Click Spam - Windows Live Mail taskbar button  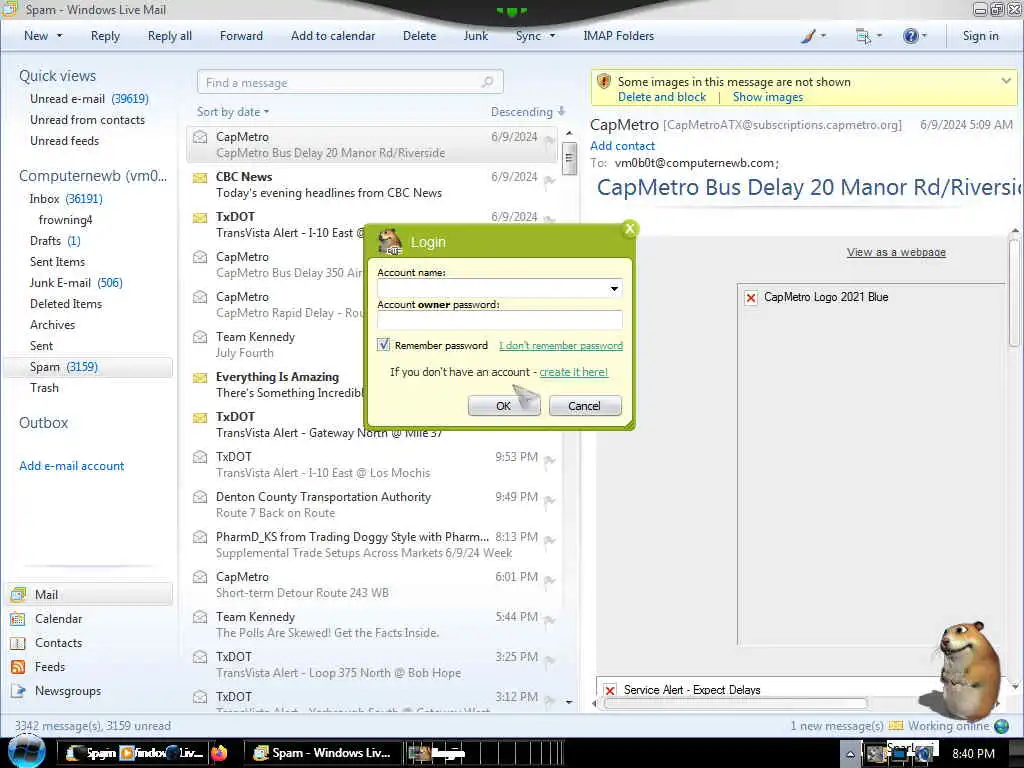(x=322, y=752)
